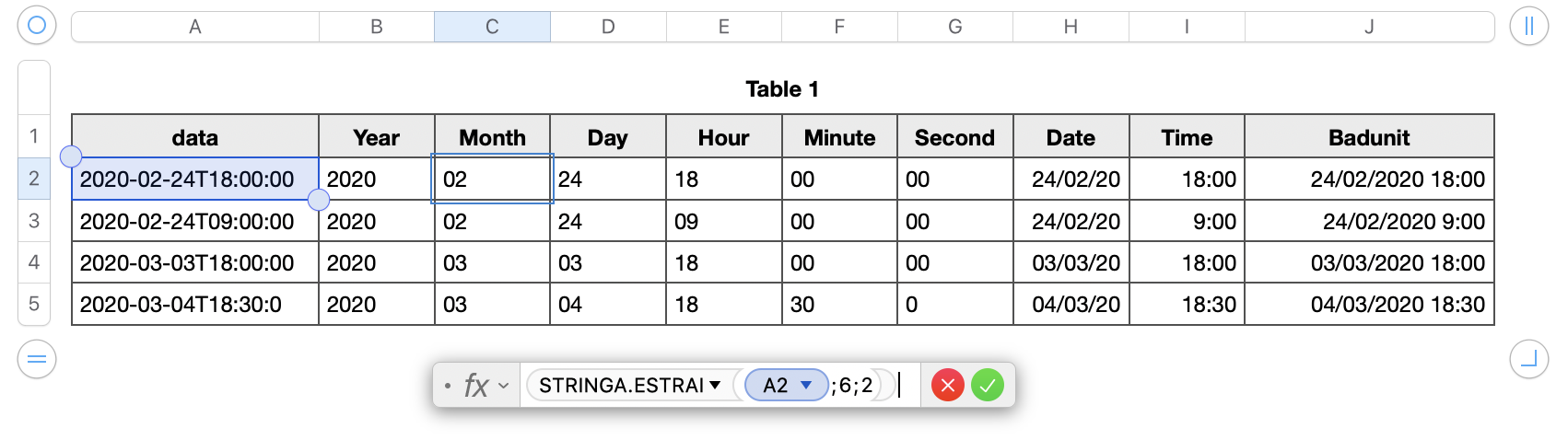
Task: Click the Badunit header cell
Action: [x=1369, y=137]
